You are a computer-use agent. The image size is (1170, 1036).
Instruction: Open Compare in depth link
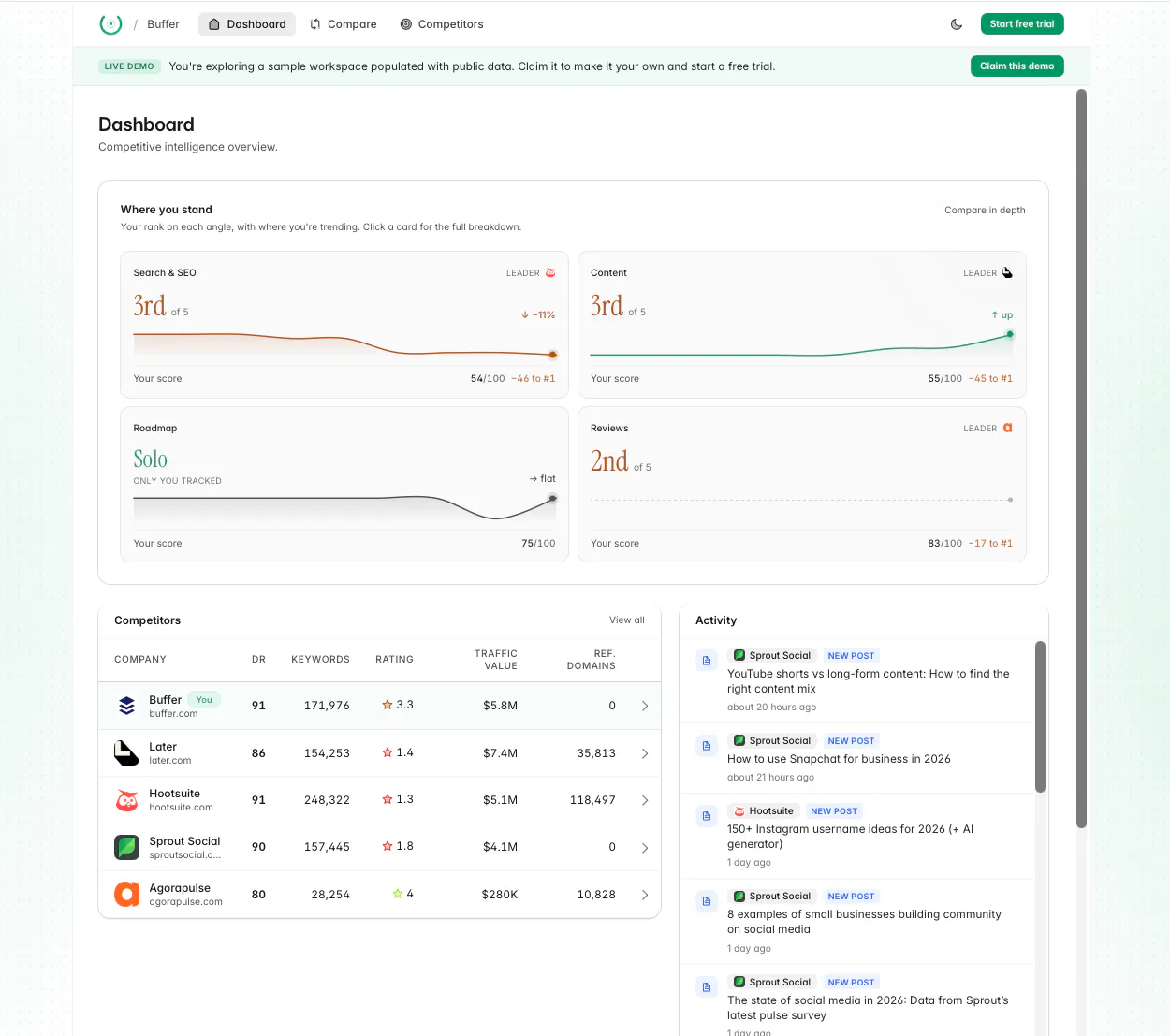point(985,211)
